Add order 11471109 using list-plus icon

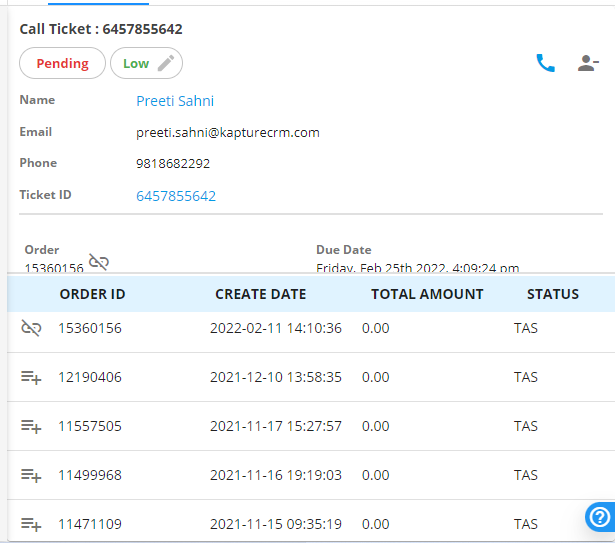pyautogui.click(x=31, y=524)
